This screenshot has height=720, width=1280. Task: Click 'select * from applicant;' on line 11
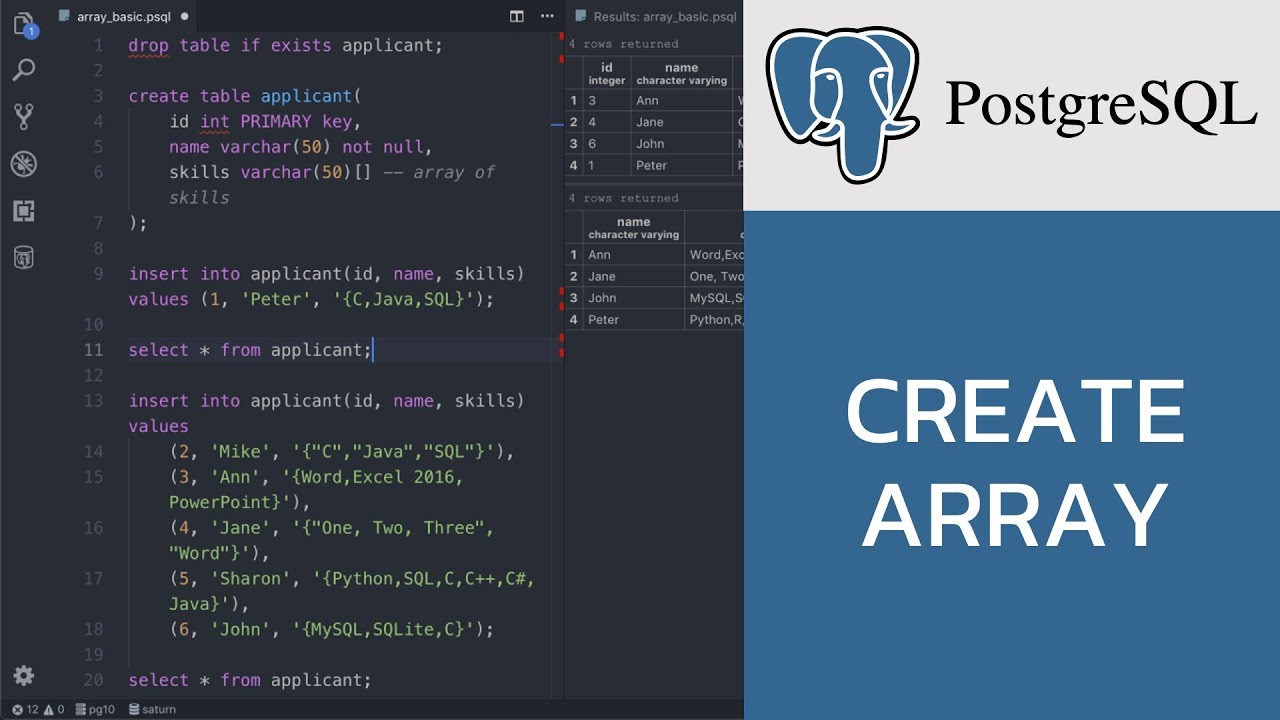point(250,350)
